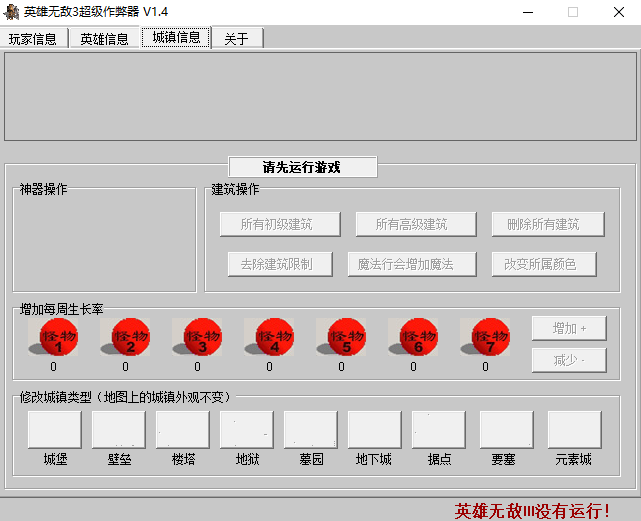641x521 pixels.
Task: Click the 修改城镇类型 group label
Action: (125, 397)
